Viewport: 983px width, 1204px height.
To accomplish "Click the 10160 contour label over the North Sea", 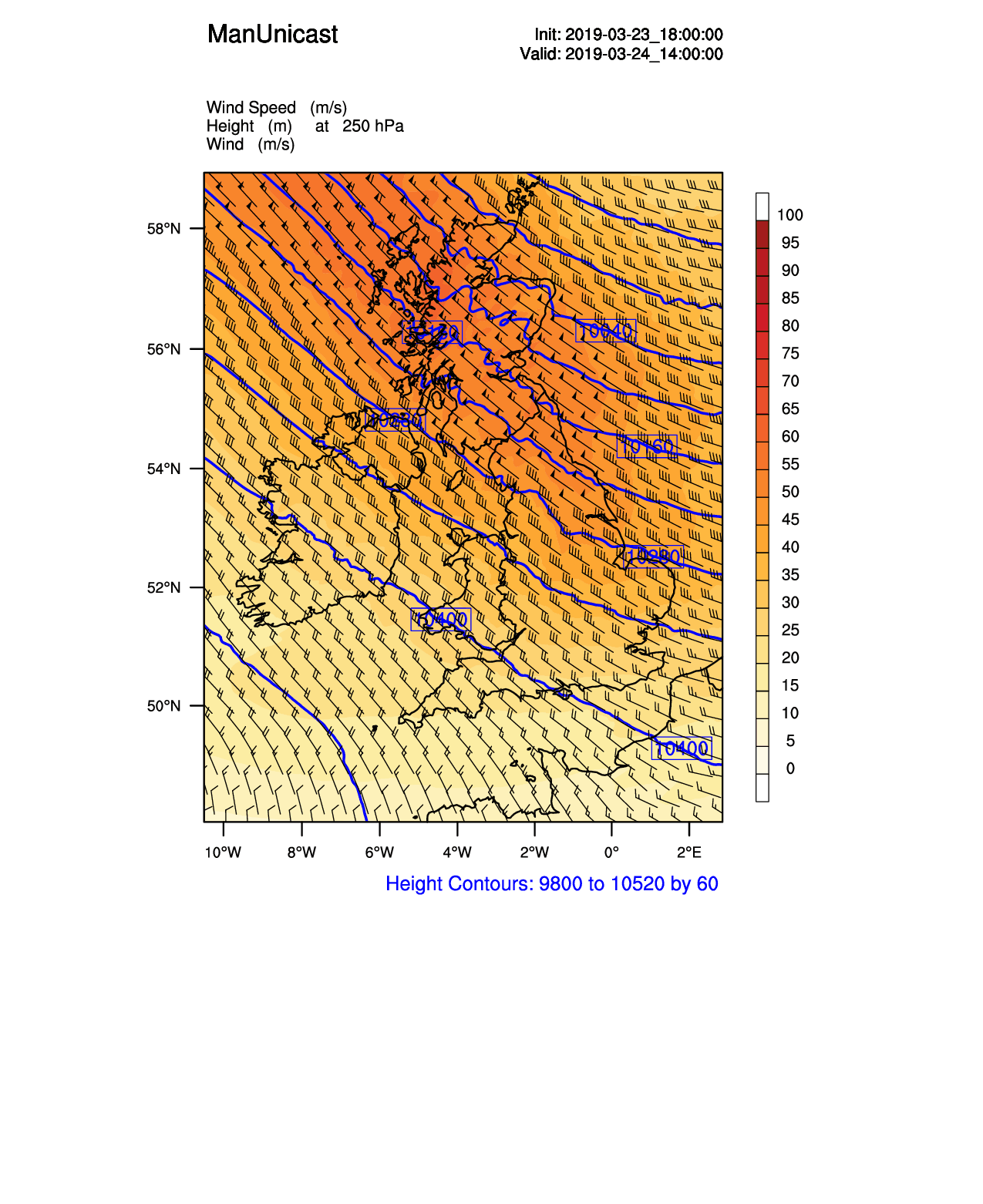I will (647, 446).
